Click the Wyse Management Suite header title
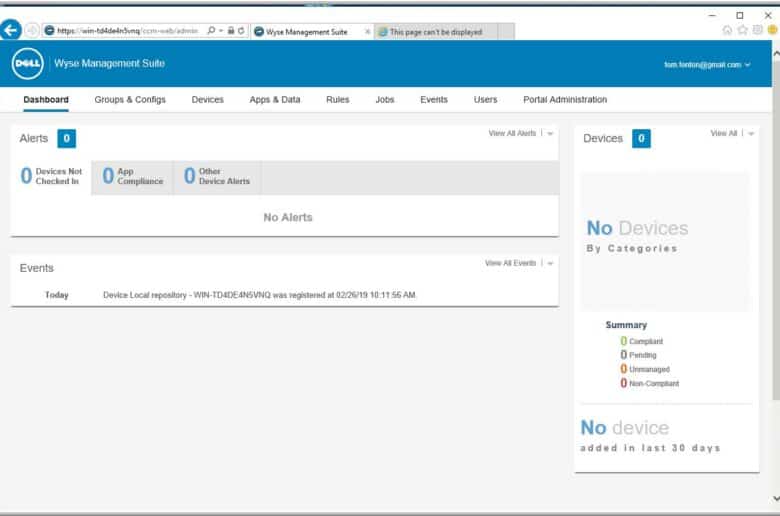Screen dimensions: 780x516 (x=109, y=63)
